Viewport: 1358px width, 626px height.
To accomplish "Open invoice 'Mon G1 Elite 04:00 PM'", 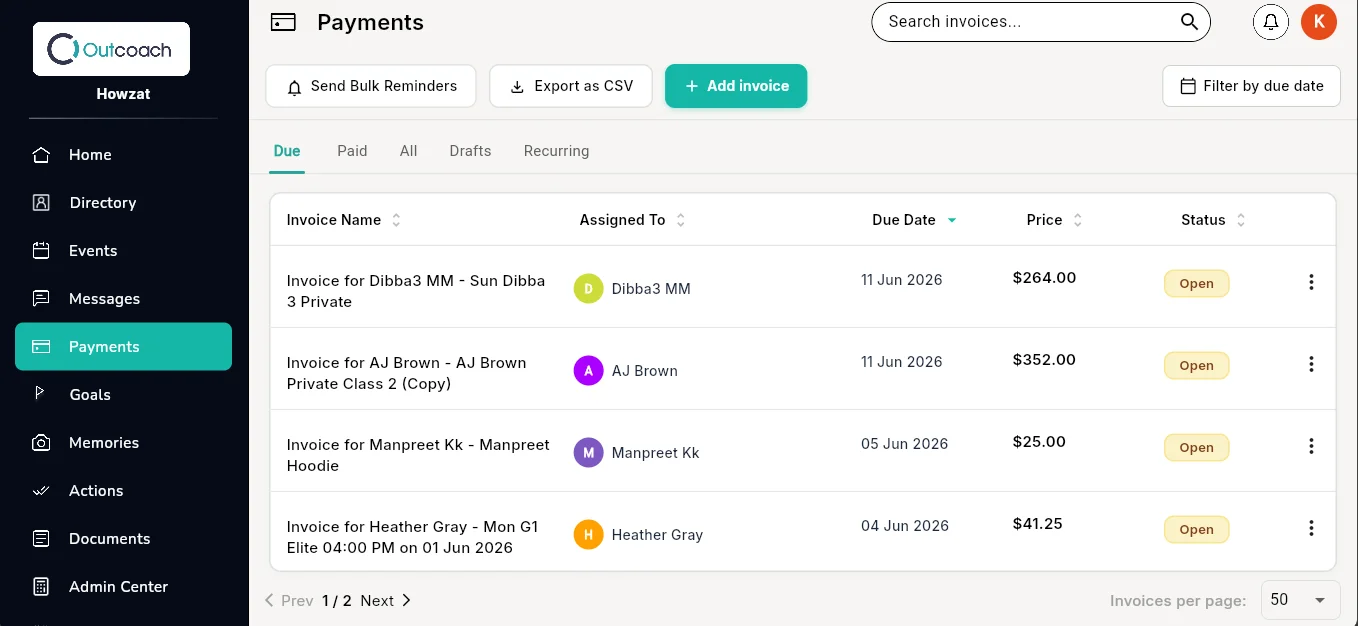I will (412, 537).
